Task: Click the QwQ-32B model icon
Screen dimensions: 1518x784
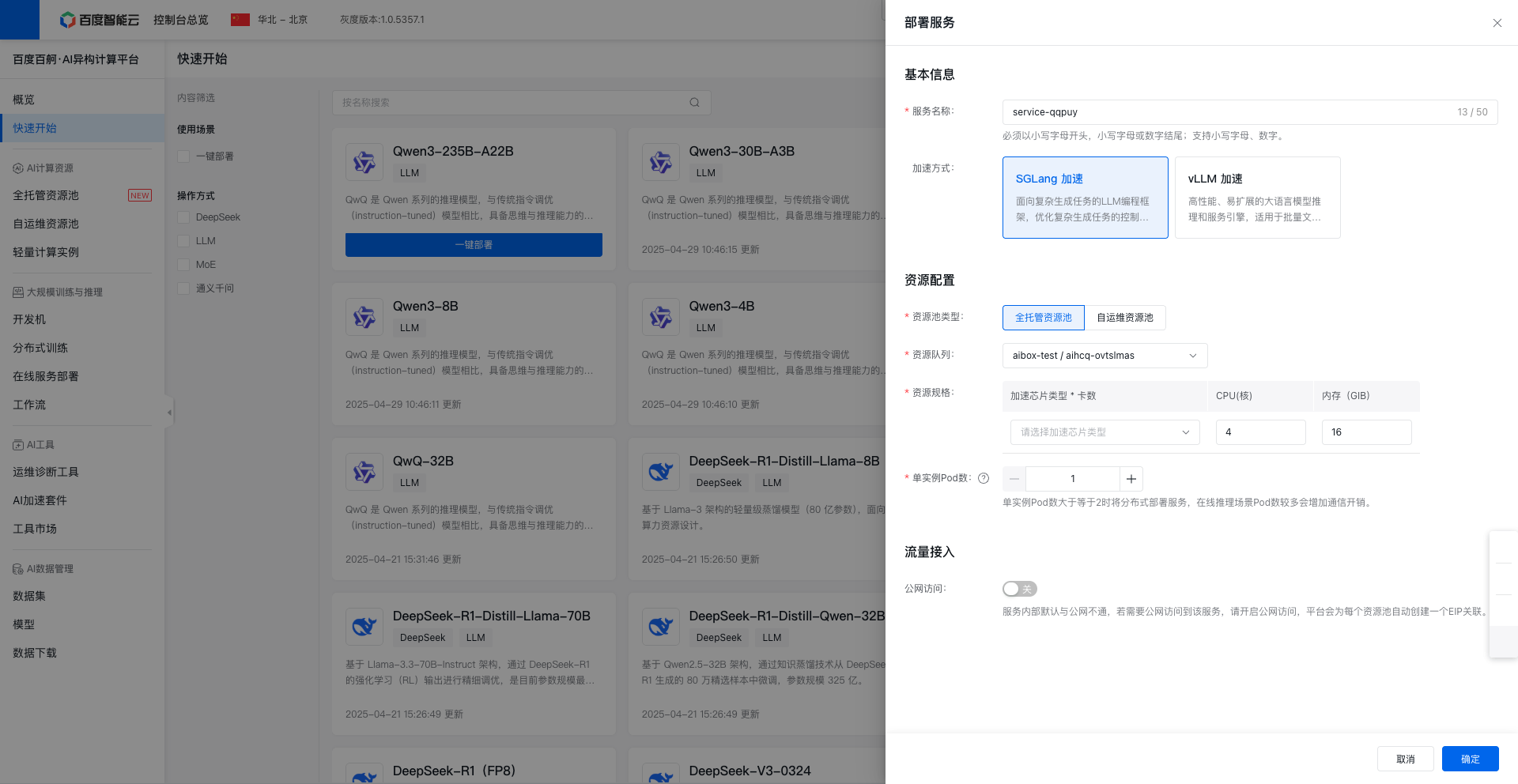Action: [x=364, y=472]
